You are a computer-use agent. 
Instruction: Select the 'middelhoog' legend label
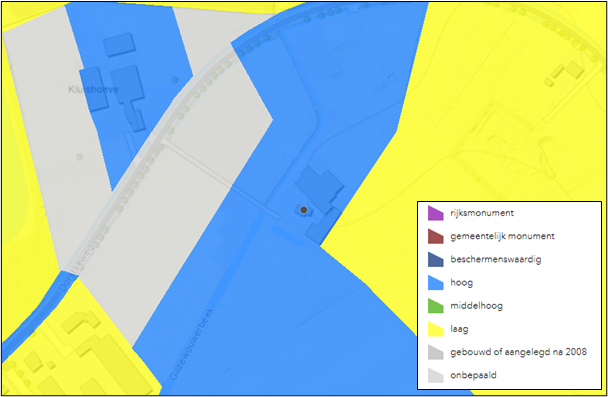pos(477,306)
